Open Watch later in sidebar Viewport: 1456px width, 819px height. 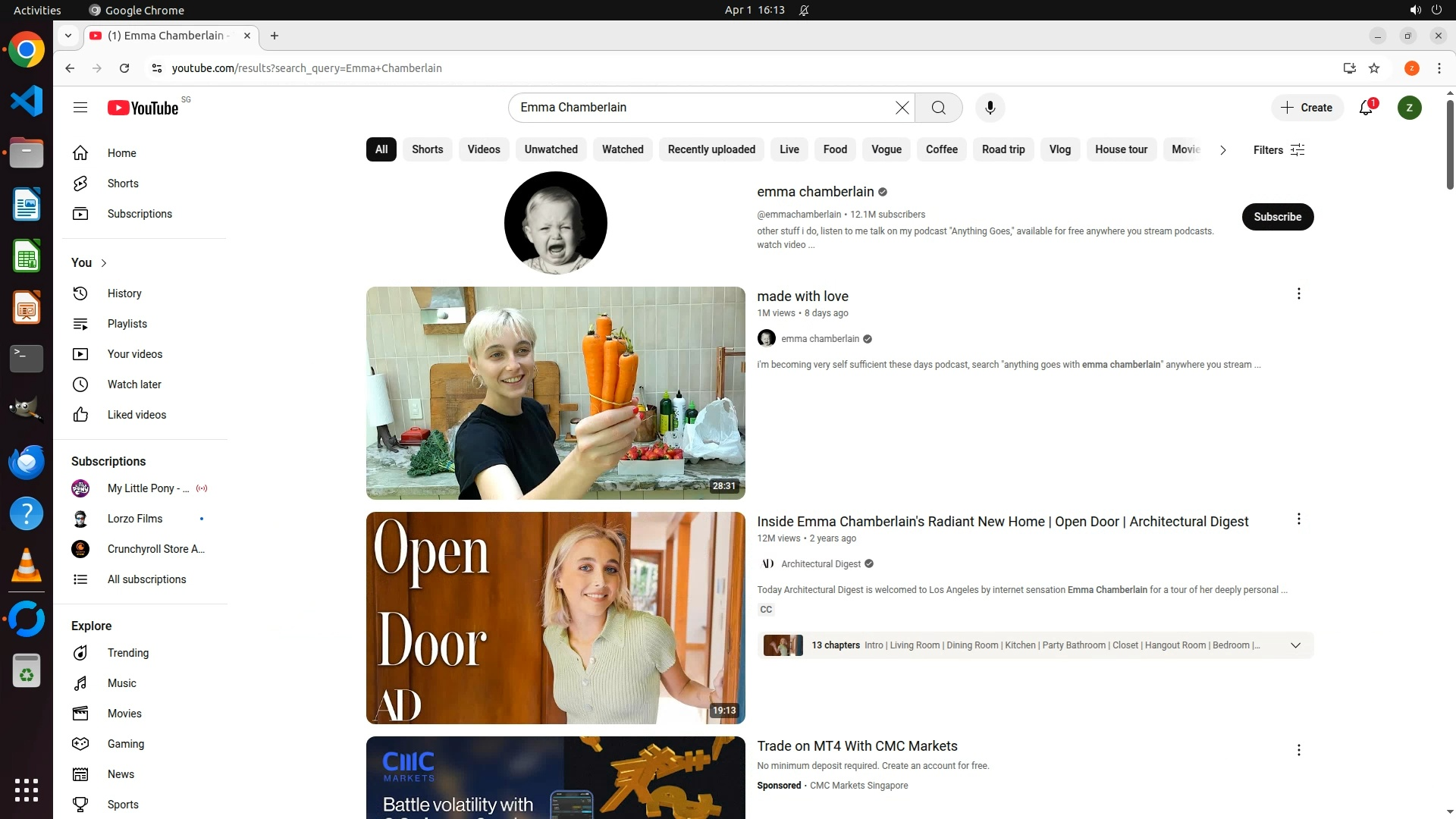click(134, 384)
